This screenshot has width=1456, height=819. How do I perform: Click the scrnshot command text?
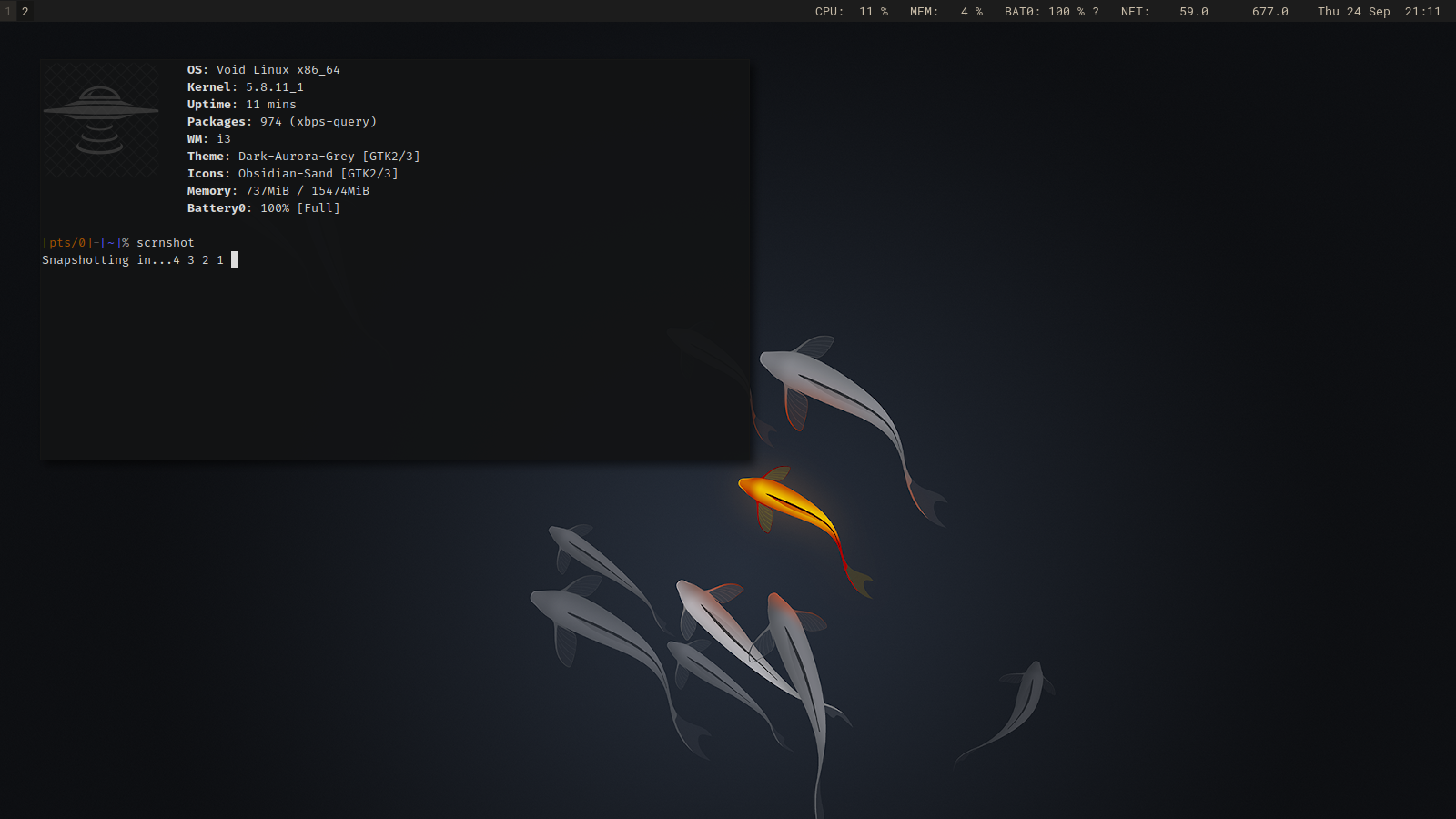(x=165, y=243)
